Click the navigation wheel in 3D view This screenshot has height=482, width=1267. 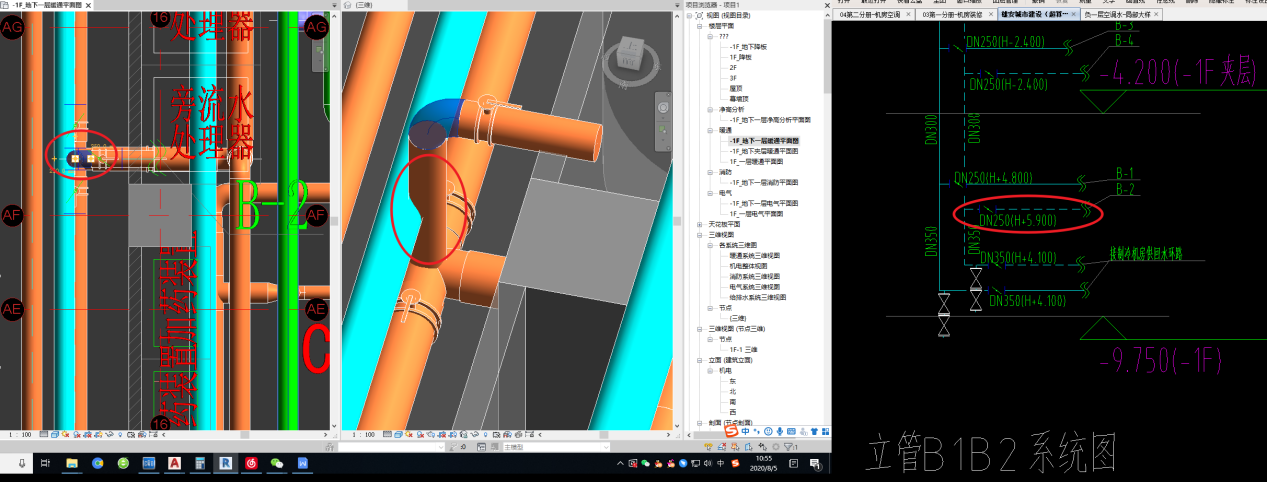[x=662, y=106]
